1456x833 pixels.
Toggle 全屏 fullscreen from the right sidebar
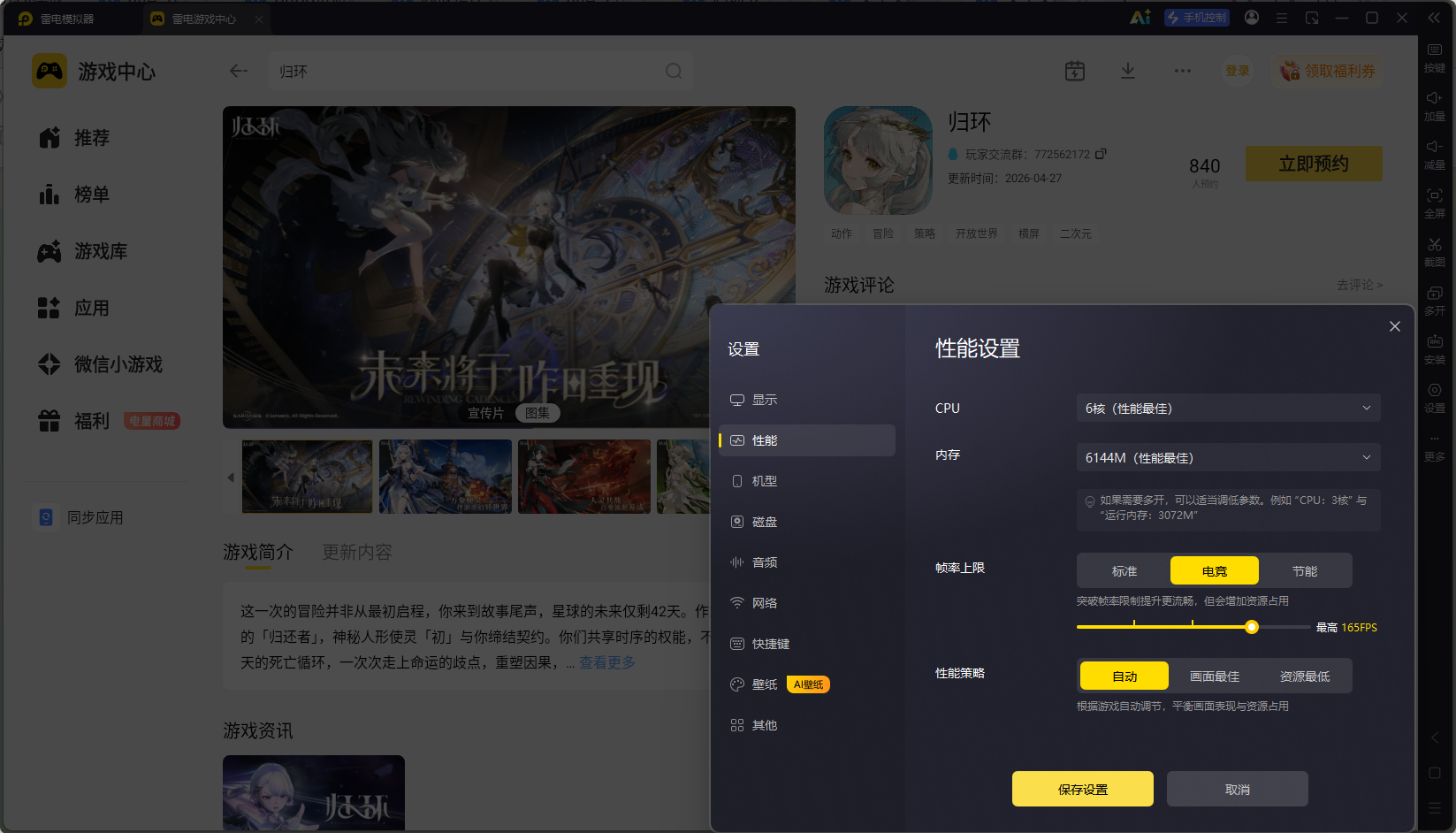click(x=1434, y=203)
